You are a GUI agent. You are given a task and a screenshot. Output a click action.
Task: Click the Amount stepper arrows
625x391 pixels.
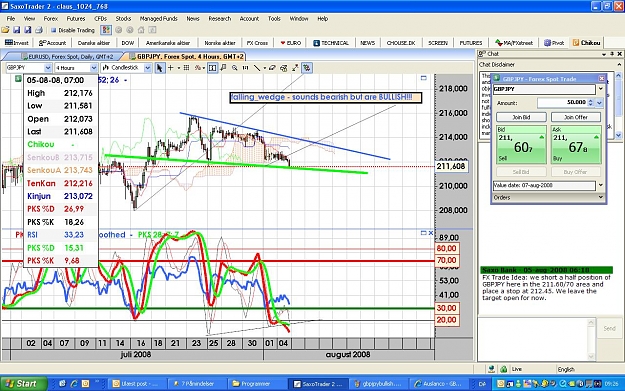[x=591, y=103]
